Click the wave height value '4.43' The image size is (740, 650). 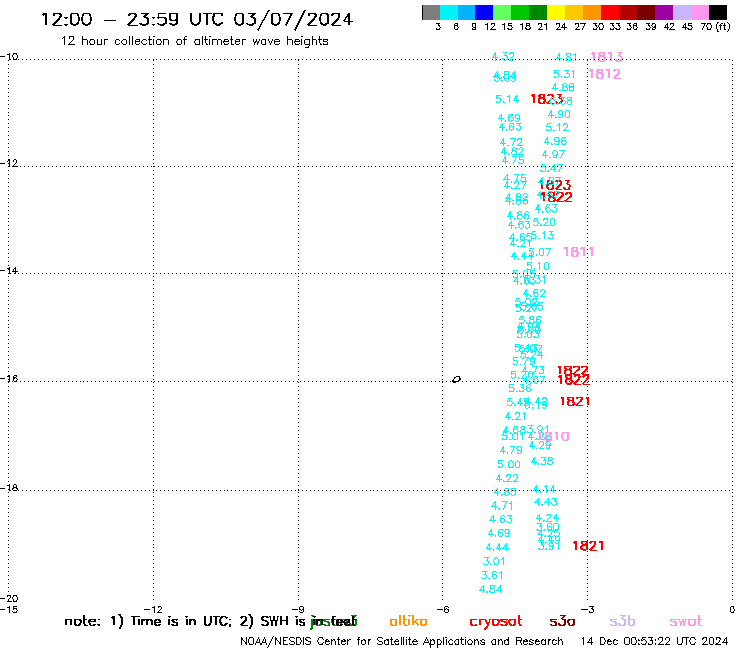pyautogui.click(x=546, y=502)
